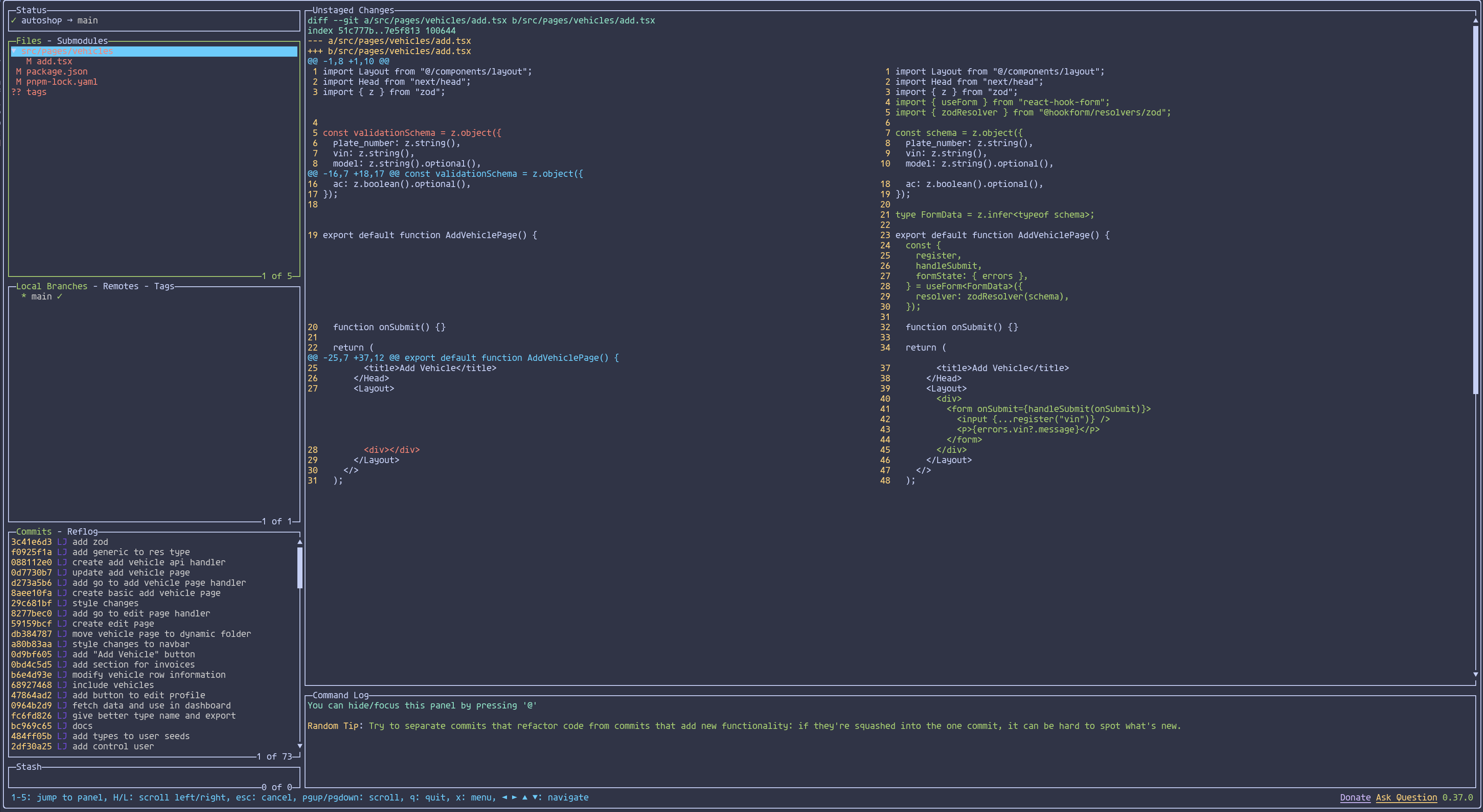Click the Random Tip text in Command Log

[x=744, y=726]
